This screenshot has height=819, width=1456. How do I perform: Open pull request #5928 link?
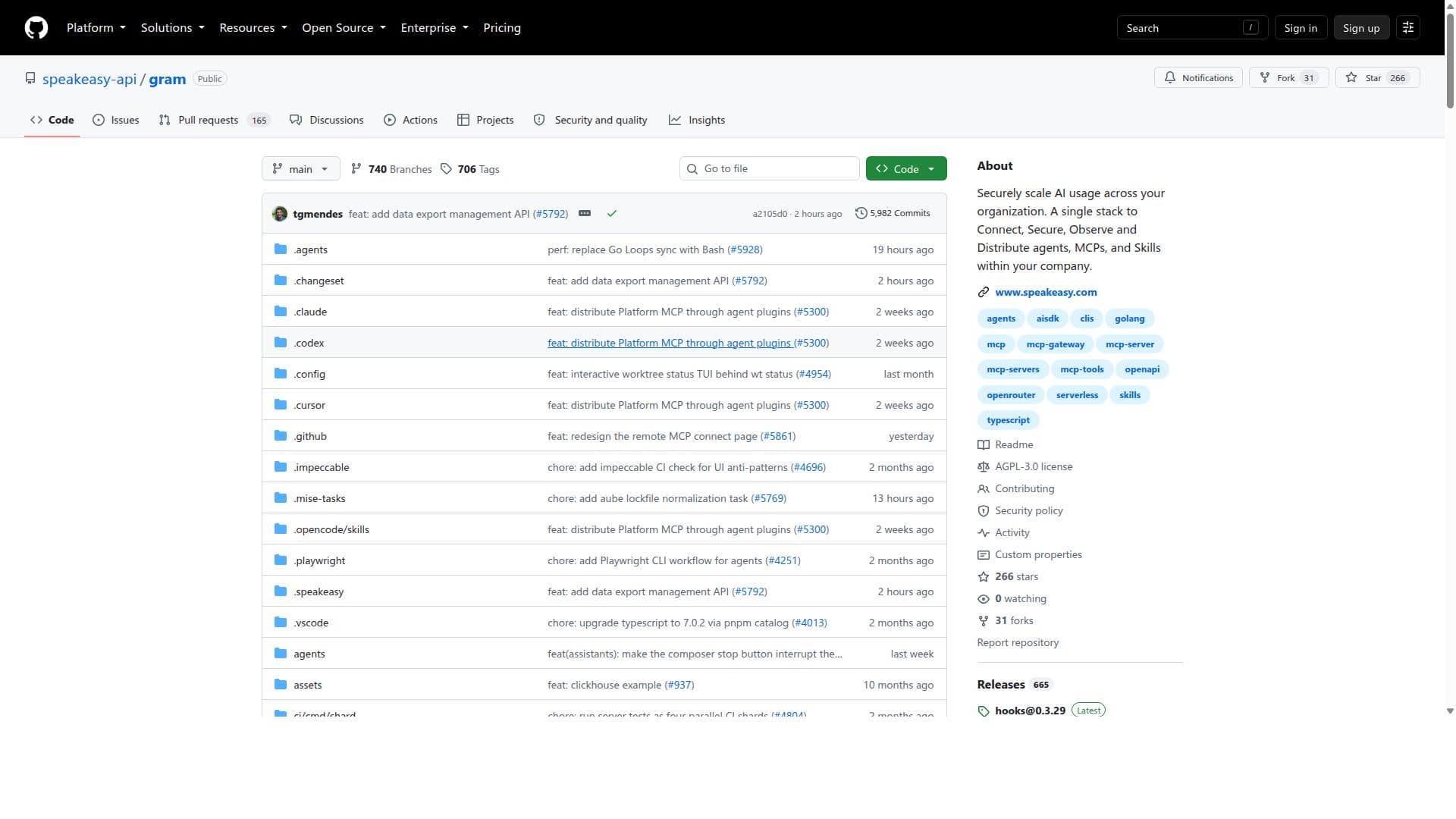[745, 249]
